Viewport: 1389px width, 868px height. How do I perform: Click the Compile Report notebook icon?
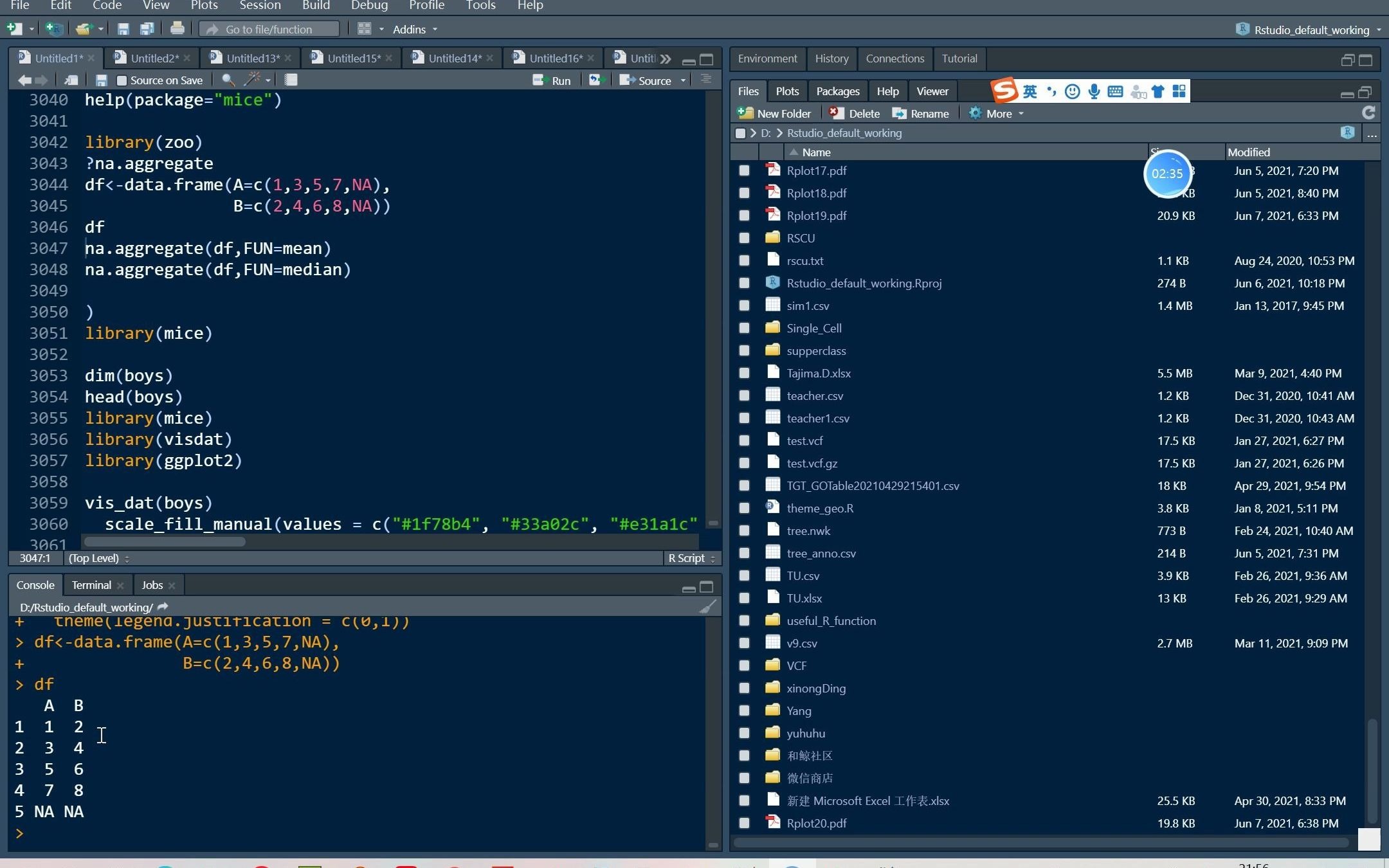pyautogui.click(x=291, y=80)
